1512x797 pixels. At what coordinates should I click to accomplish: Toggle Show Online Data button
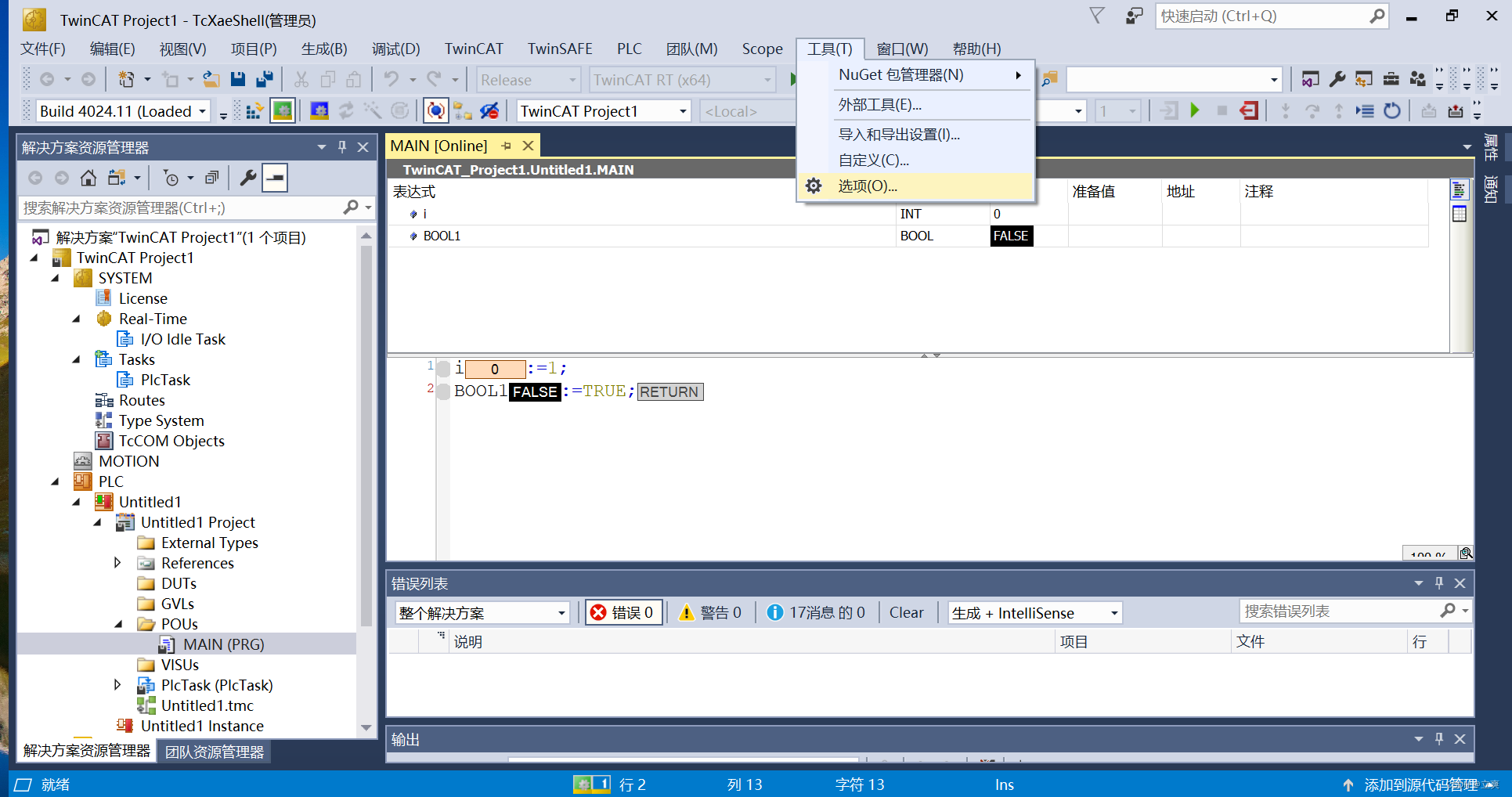coord(436,111)
